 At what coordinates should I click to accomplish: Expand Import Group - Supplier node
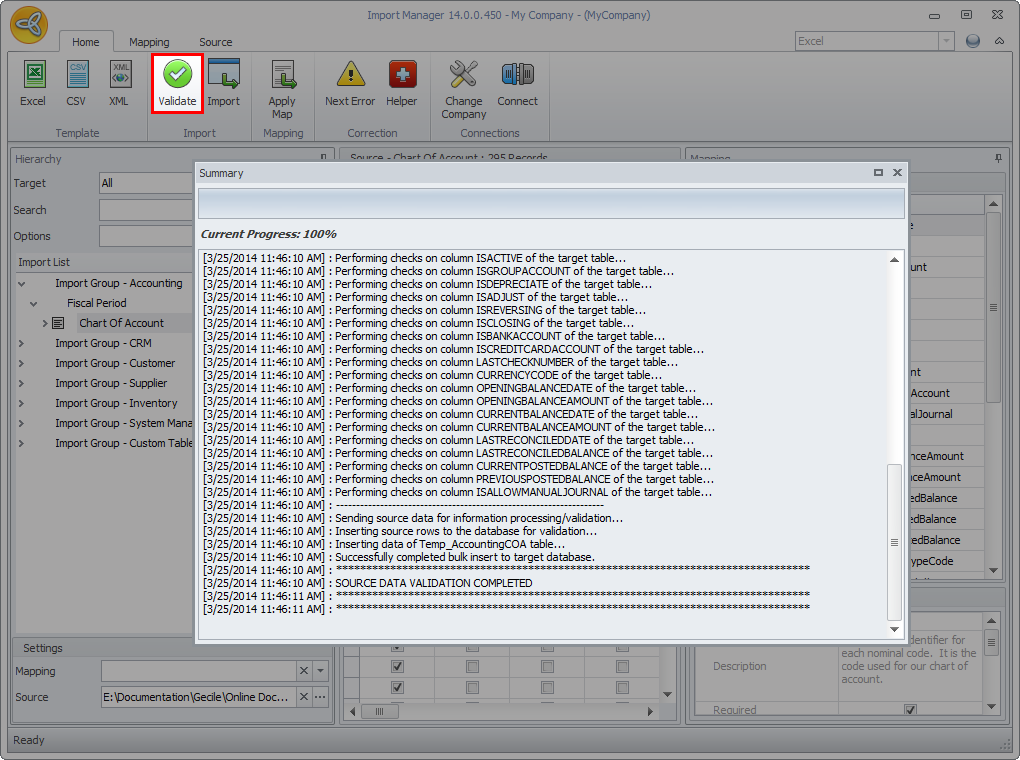pos(22,383)
